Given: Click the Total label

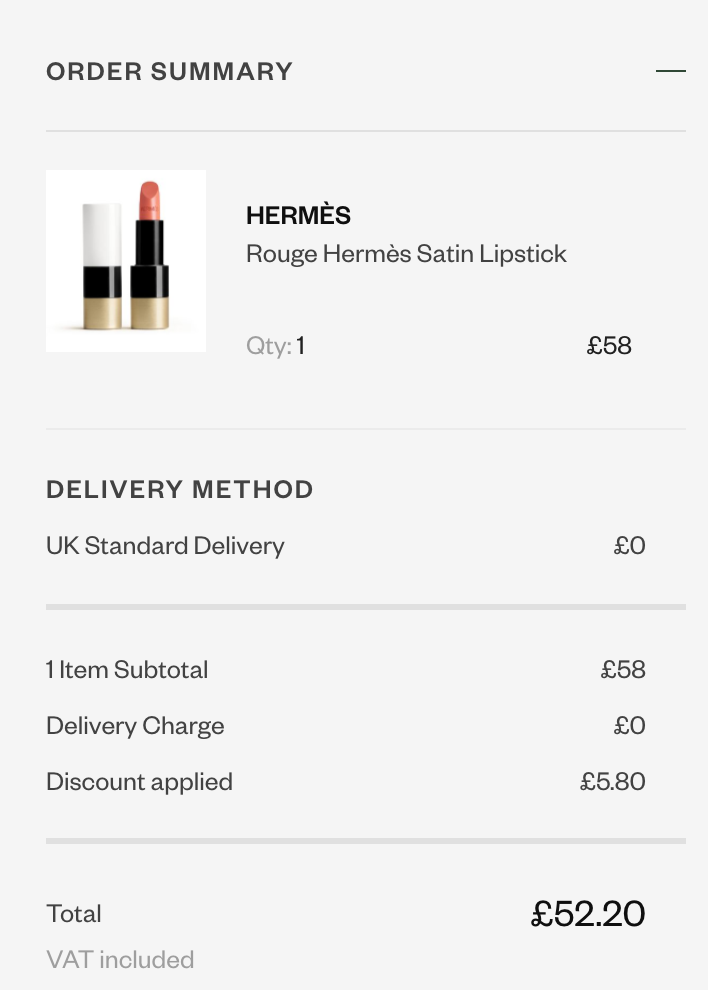Looking at the screenshot, I should coord(74,914).
